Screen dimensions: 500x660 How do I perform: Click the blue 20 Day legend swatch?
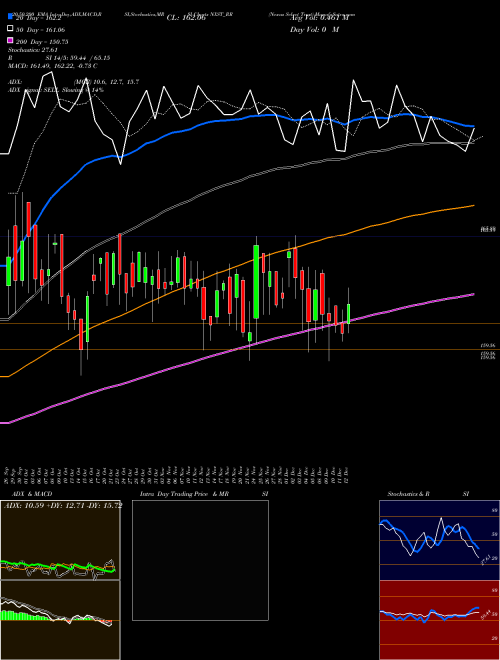pos(10,17)
